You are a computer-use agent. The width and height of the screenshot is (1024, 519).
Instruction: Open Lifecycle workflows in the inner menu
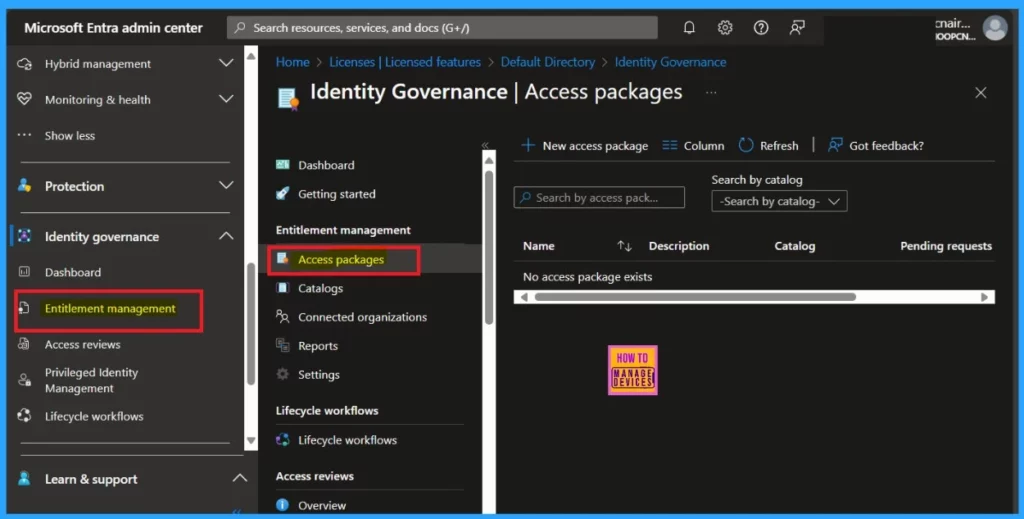[x=347, y=440]
